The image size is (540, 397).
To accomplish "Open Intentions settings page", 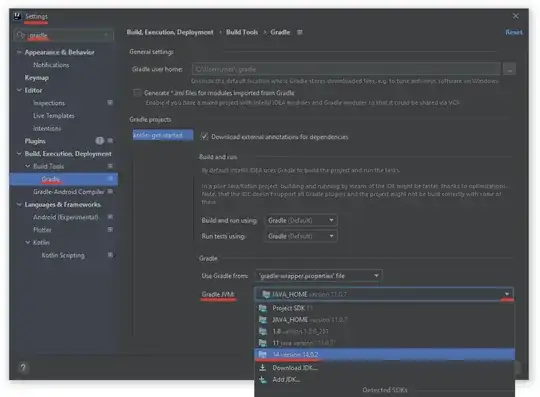I will click(x=47, y=128).
